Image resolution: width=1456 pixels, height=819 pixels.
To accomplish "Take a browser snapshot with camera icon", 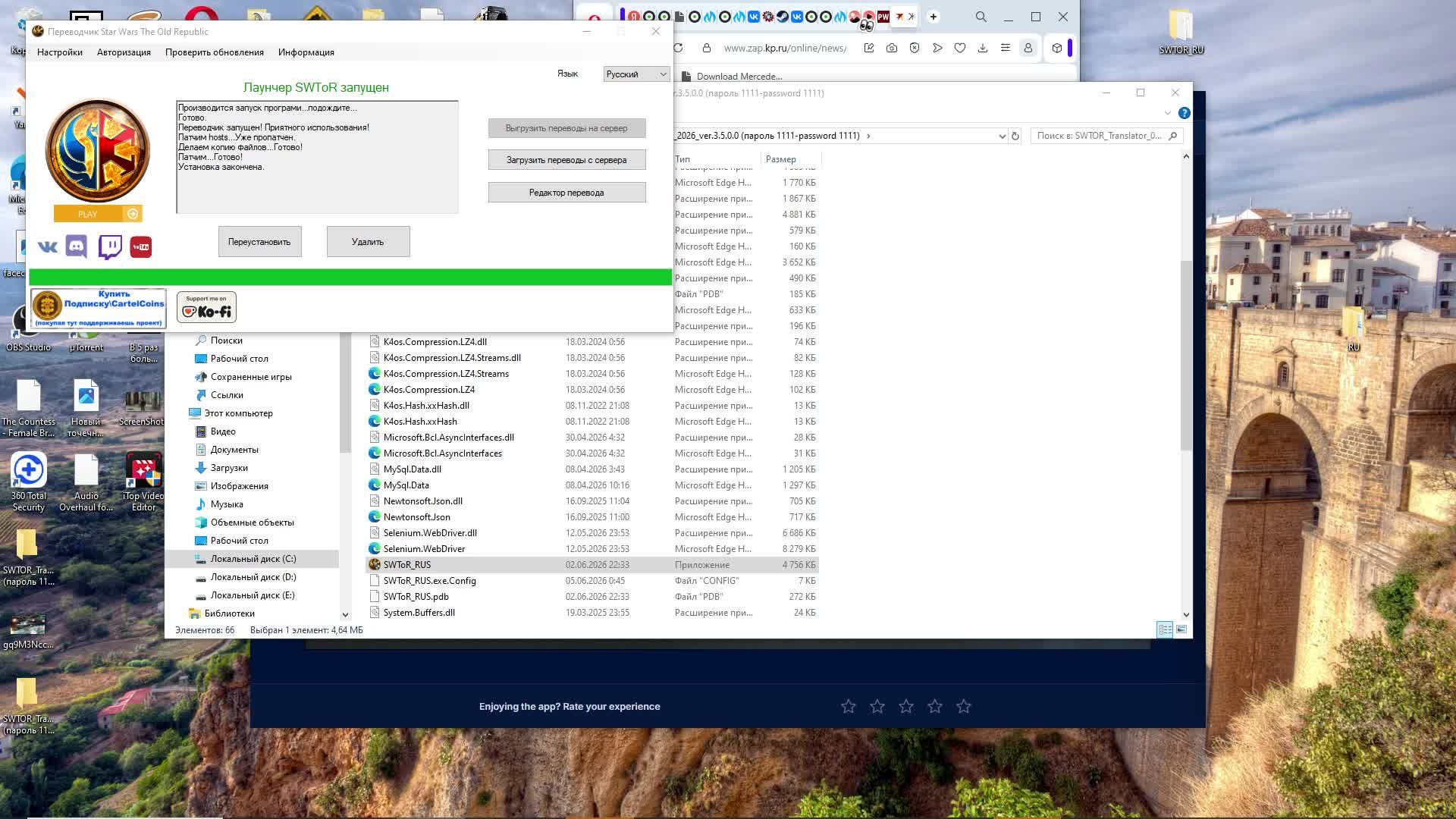I will point(892,48).
